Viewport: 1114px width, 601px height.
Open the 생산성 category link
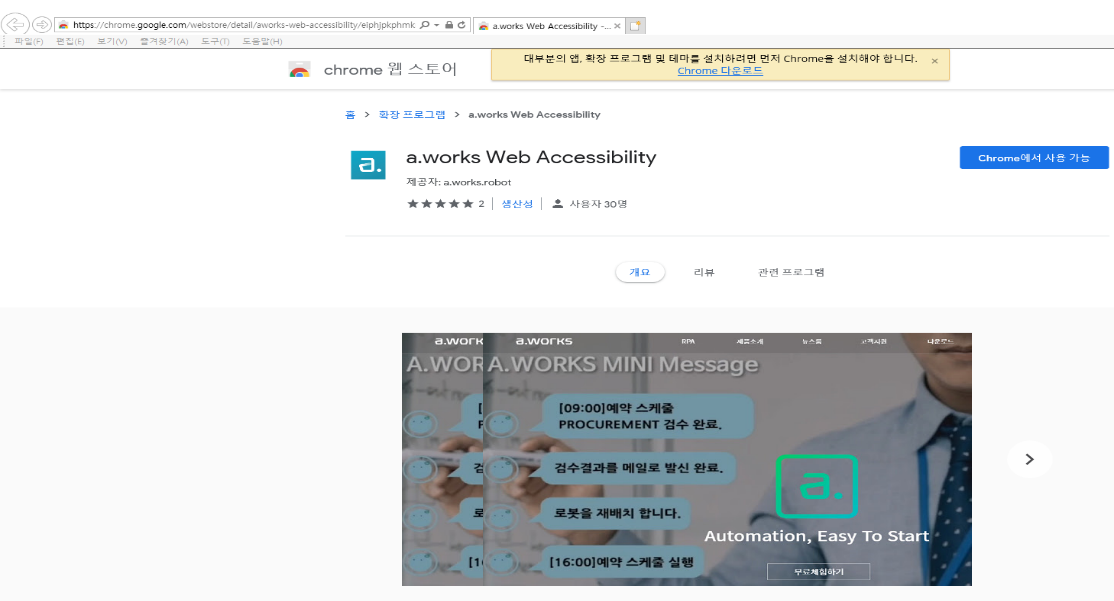(517, 204)
